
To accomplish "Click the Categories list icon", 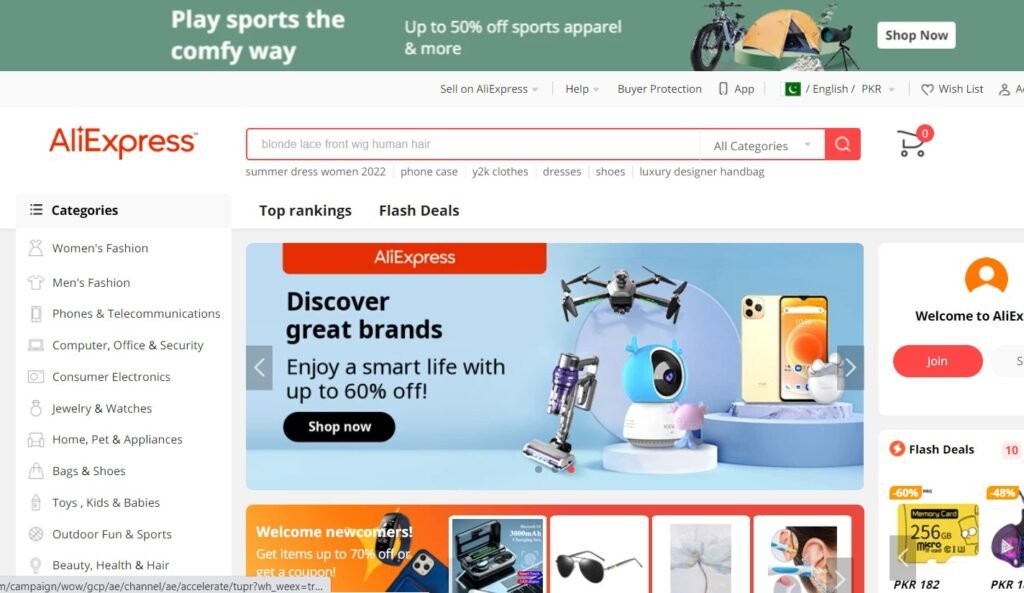I will [x=36, y=210].
